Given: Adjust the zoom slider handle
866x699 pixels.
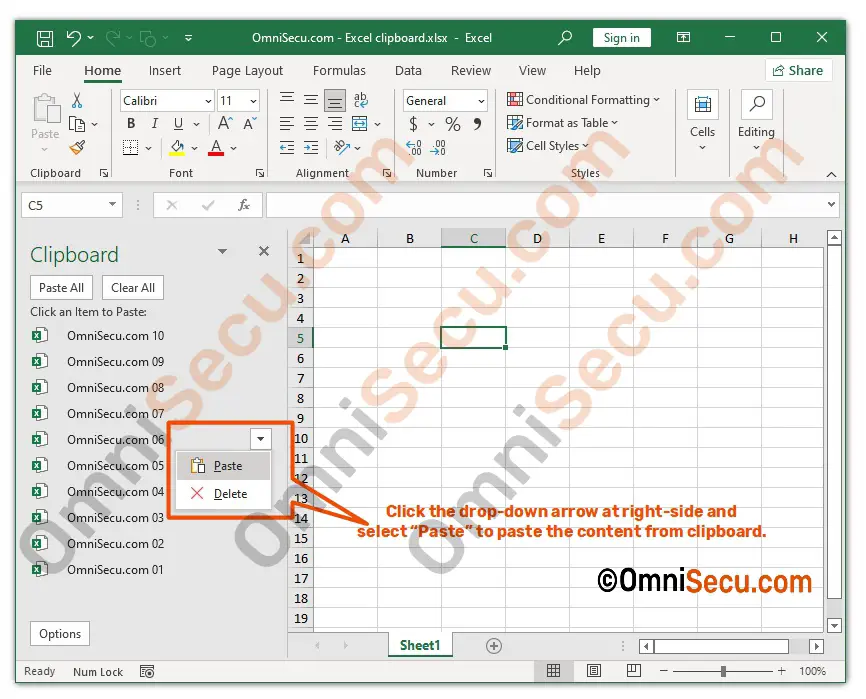Looking at the screenshot, I should [x=723, y=671].
